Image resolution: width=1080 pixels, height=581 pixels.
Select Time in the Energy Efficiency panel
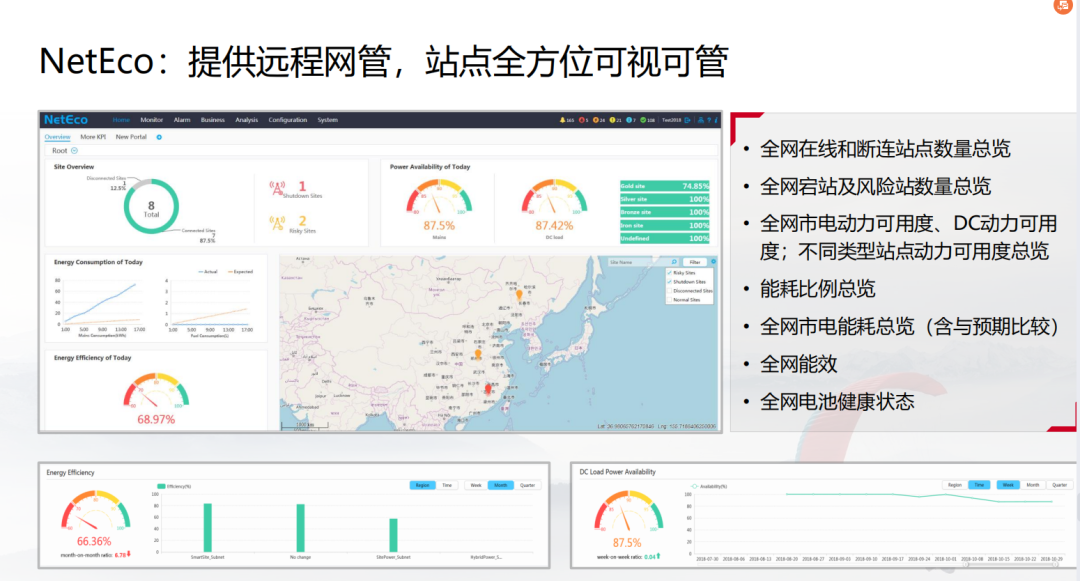pos(448,485)
